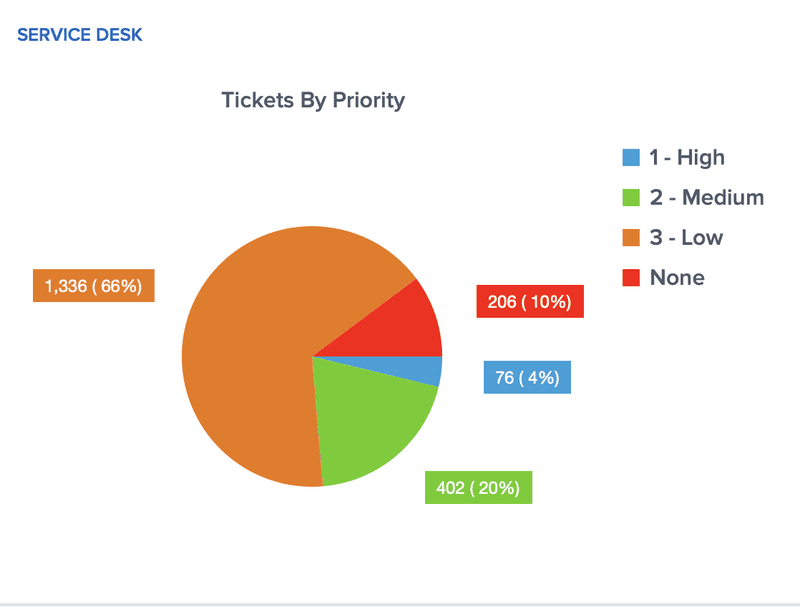This screenshot has height=607, width=800.
Task: Click the red None legend swatch
Action: pos(631,277)
